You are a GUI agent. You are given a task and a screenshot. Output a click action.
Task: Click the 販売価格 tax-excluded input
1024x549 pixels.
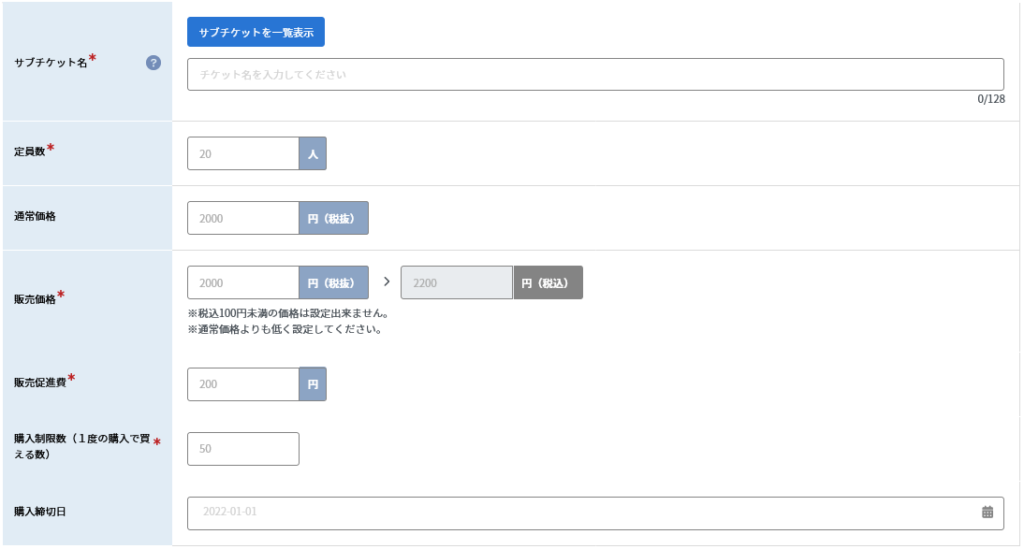click(244, 283)
